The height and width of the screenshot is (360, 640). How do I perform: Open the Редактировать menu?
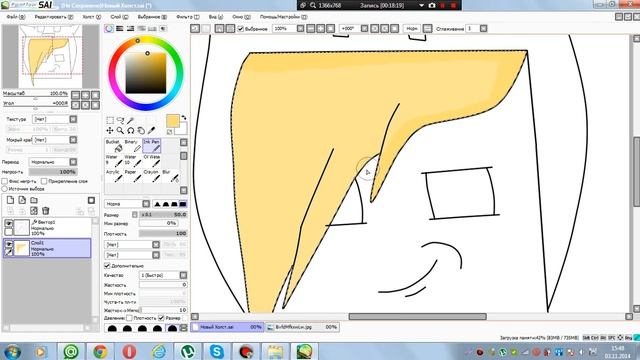pyautogui.click(x=54, y=17)
